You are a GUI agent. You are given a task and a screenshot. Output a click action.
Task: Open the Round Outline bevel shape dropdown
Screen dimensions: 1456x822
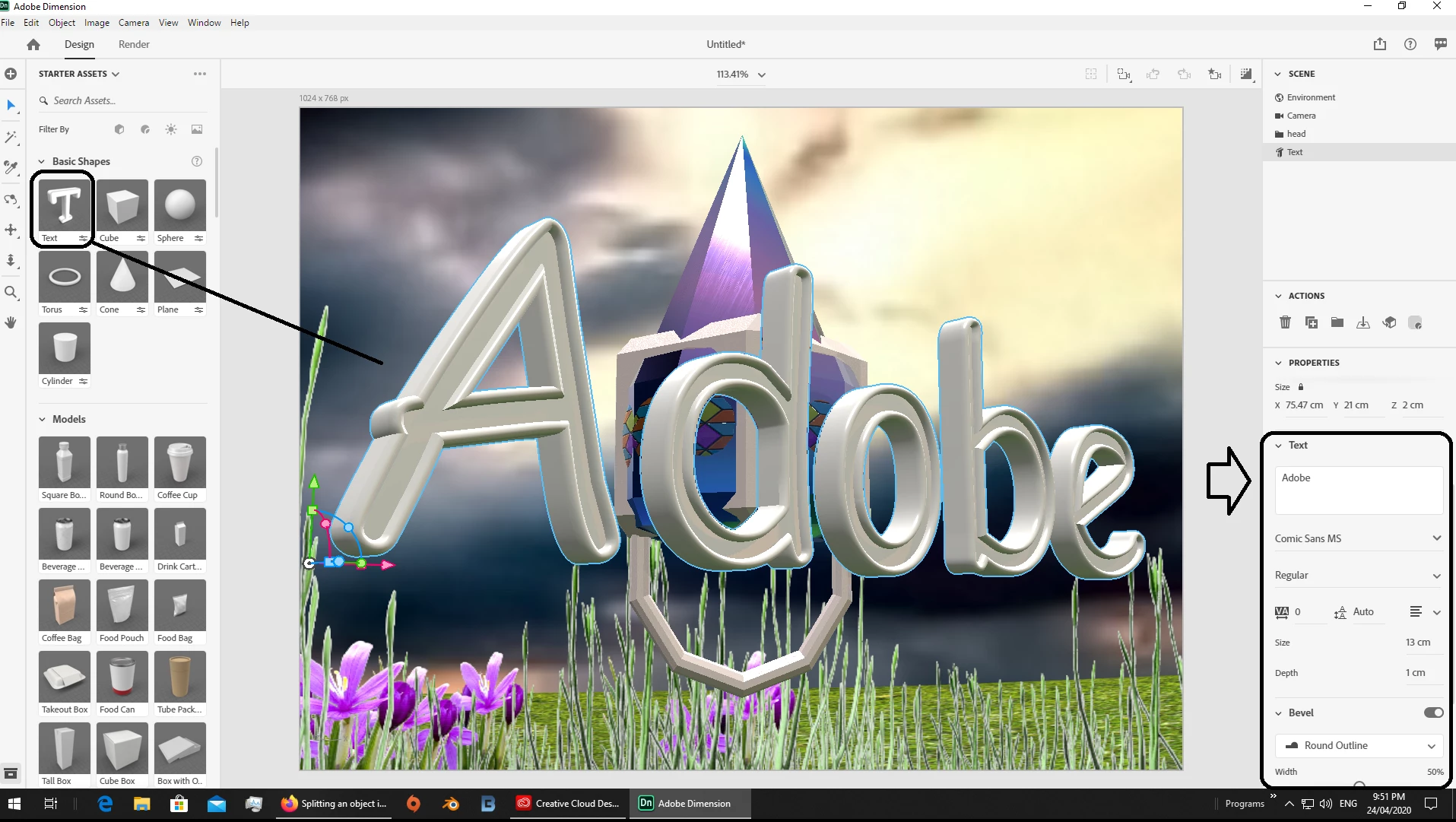(x=1359, y=746)
